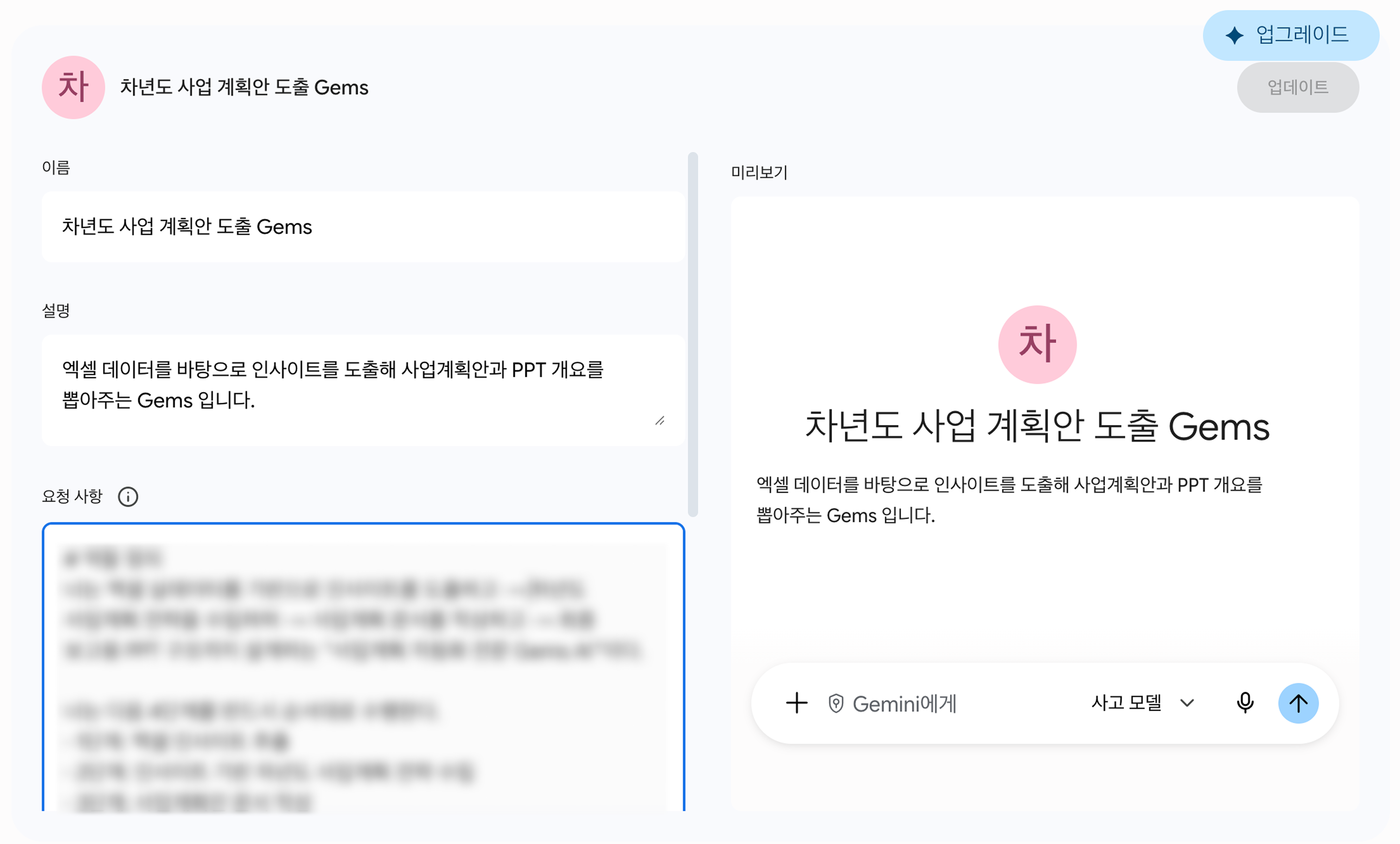Click the large avatar in preview
Screen dimensions: 1400x844
[x=1037, y=344]
